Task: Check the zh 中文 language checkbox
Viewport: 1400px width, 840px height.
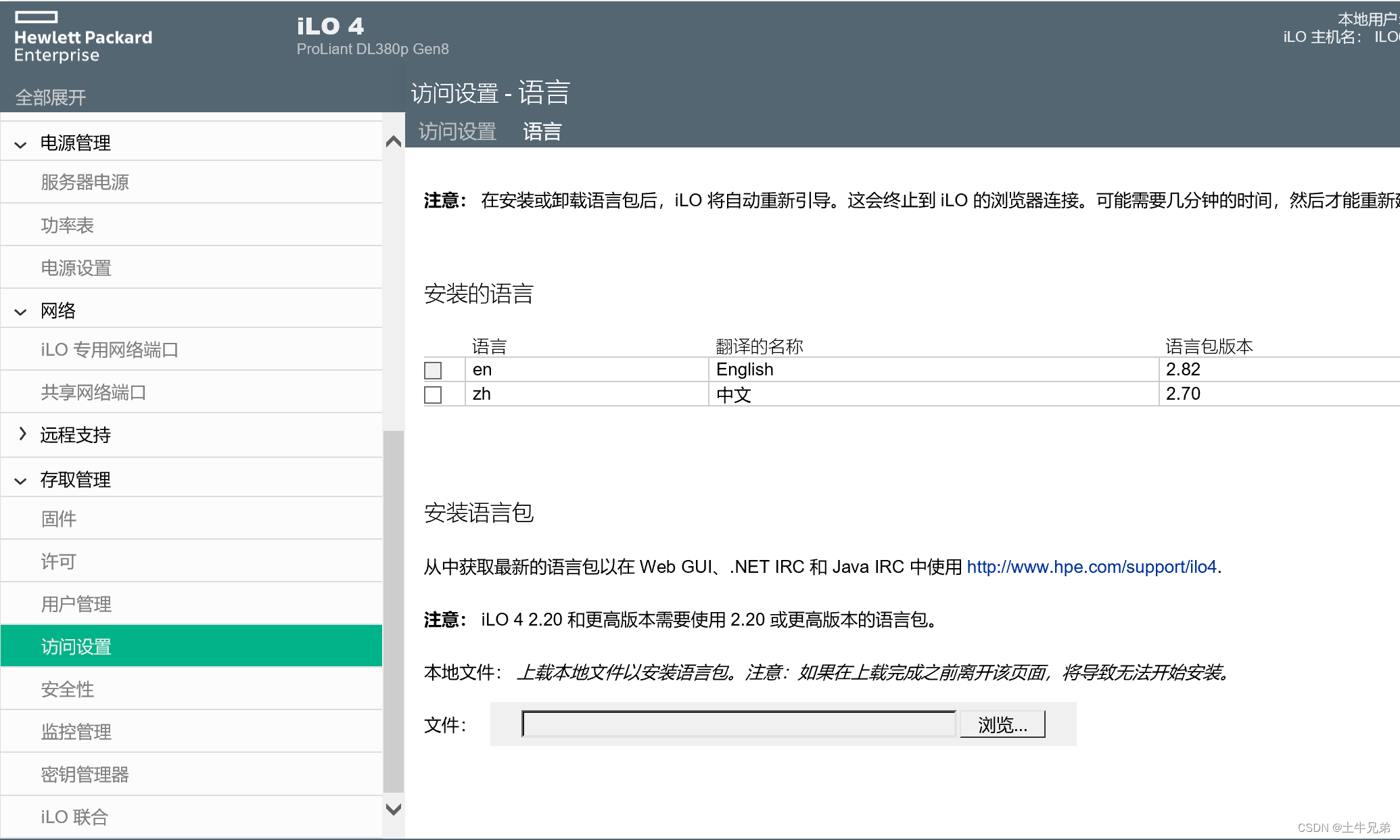Action: click(432, 394)
